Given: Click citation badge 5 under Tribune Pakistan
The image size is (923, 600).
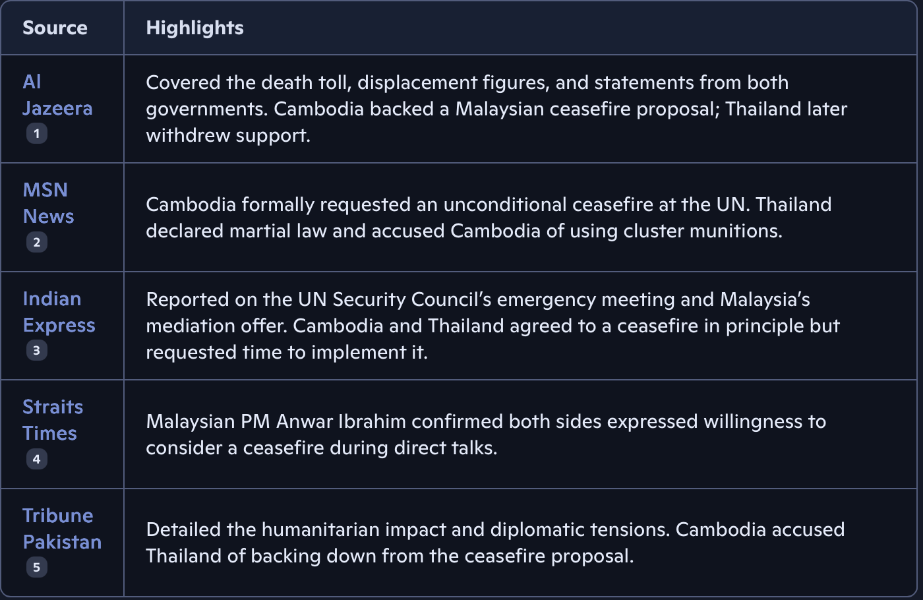Looking at the screenshot, I should 36,567.
